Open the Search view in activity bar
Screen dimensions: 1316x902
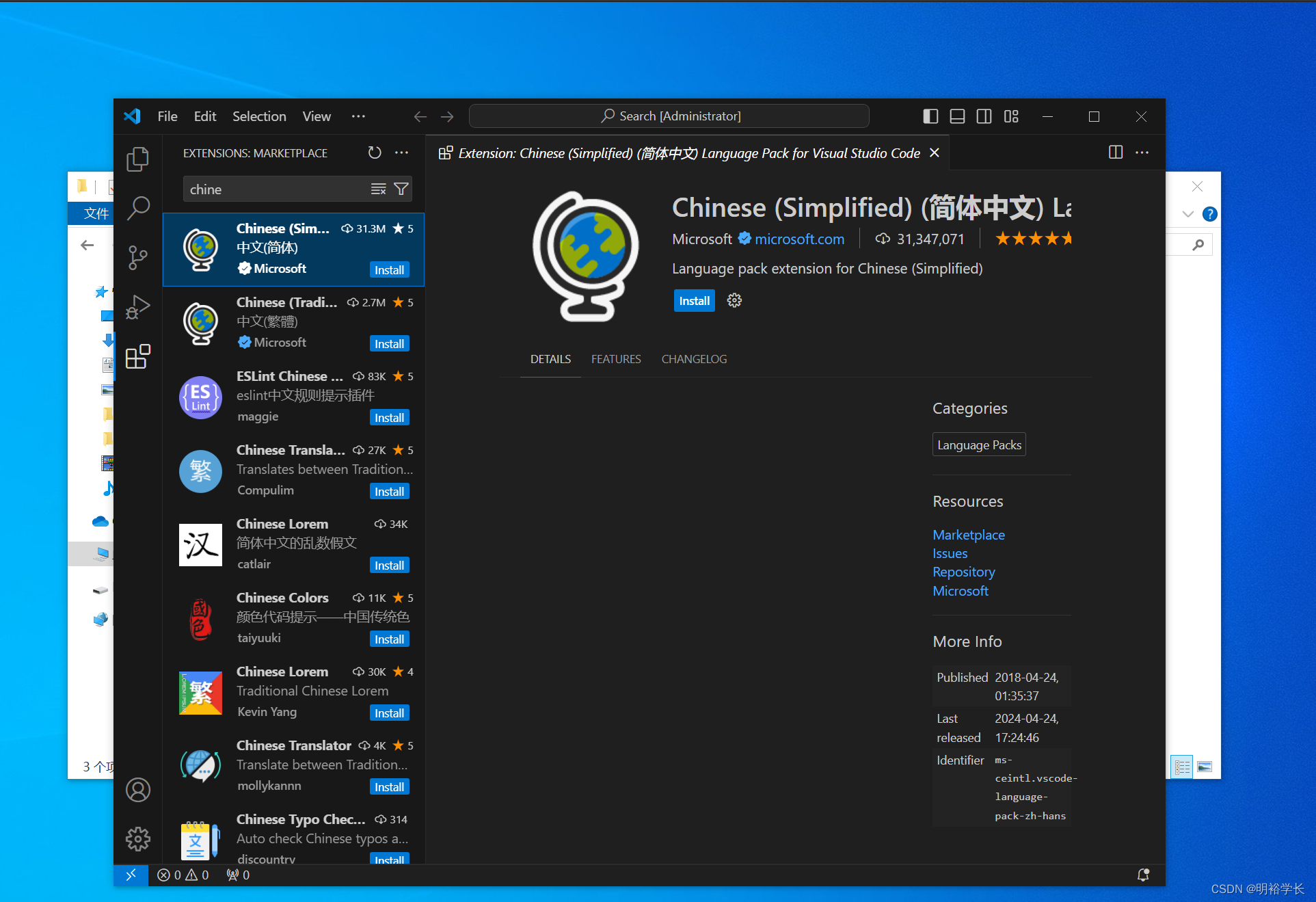point(137,208)
